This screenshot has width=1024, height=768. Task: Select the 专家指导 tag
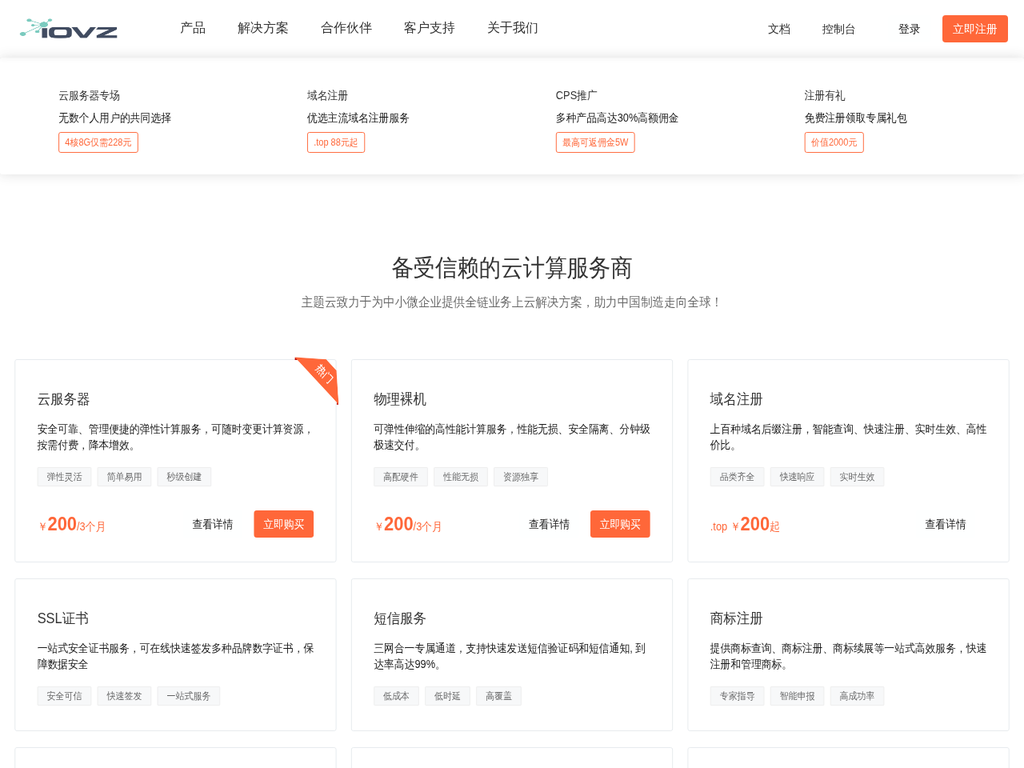click(x=737, y=696)
